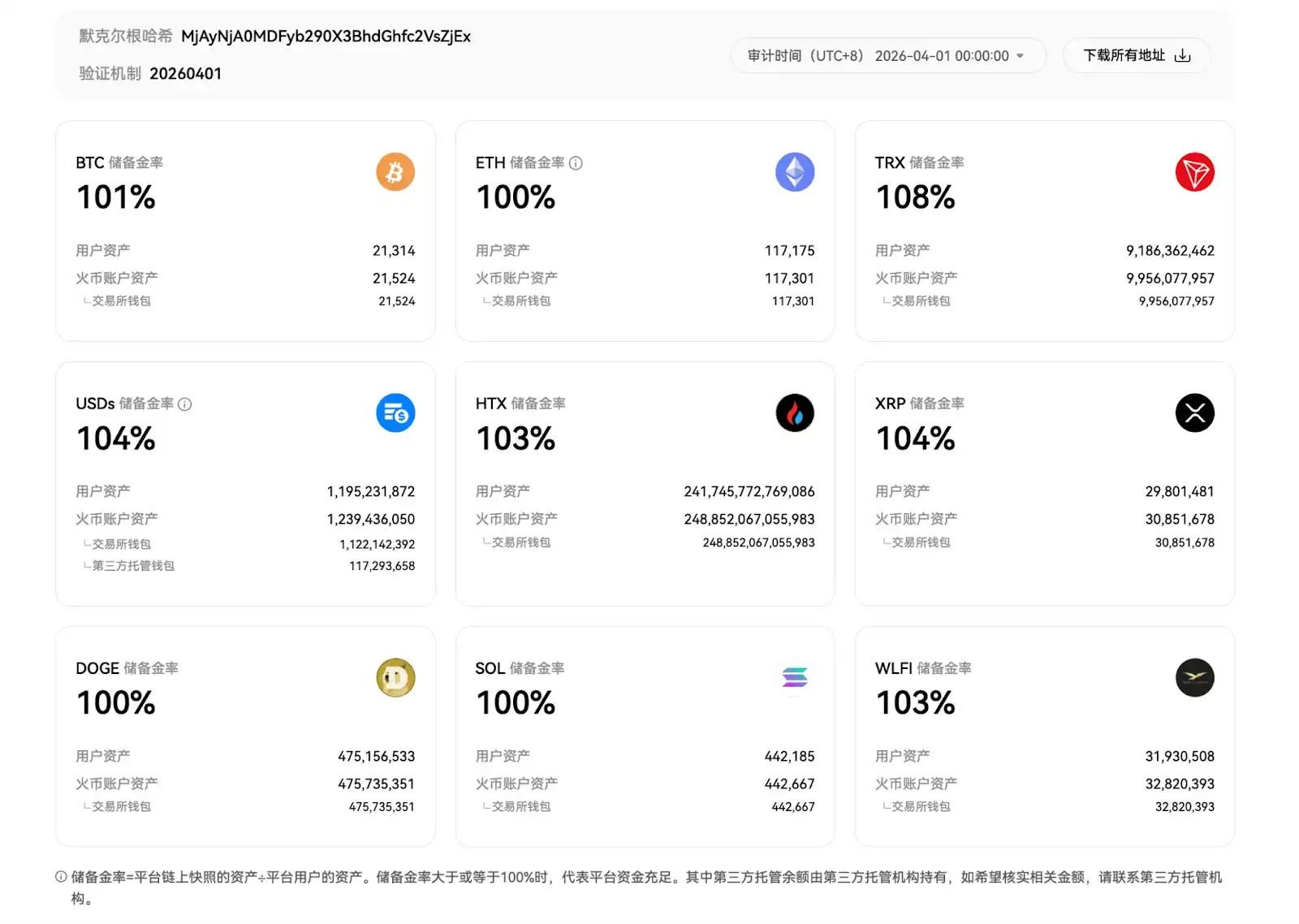Click the WLFI token icon
Viewport: 1299px width, 924px height.
click(1194, 678)
